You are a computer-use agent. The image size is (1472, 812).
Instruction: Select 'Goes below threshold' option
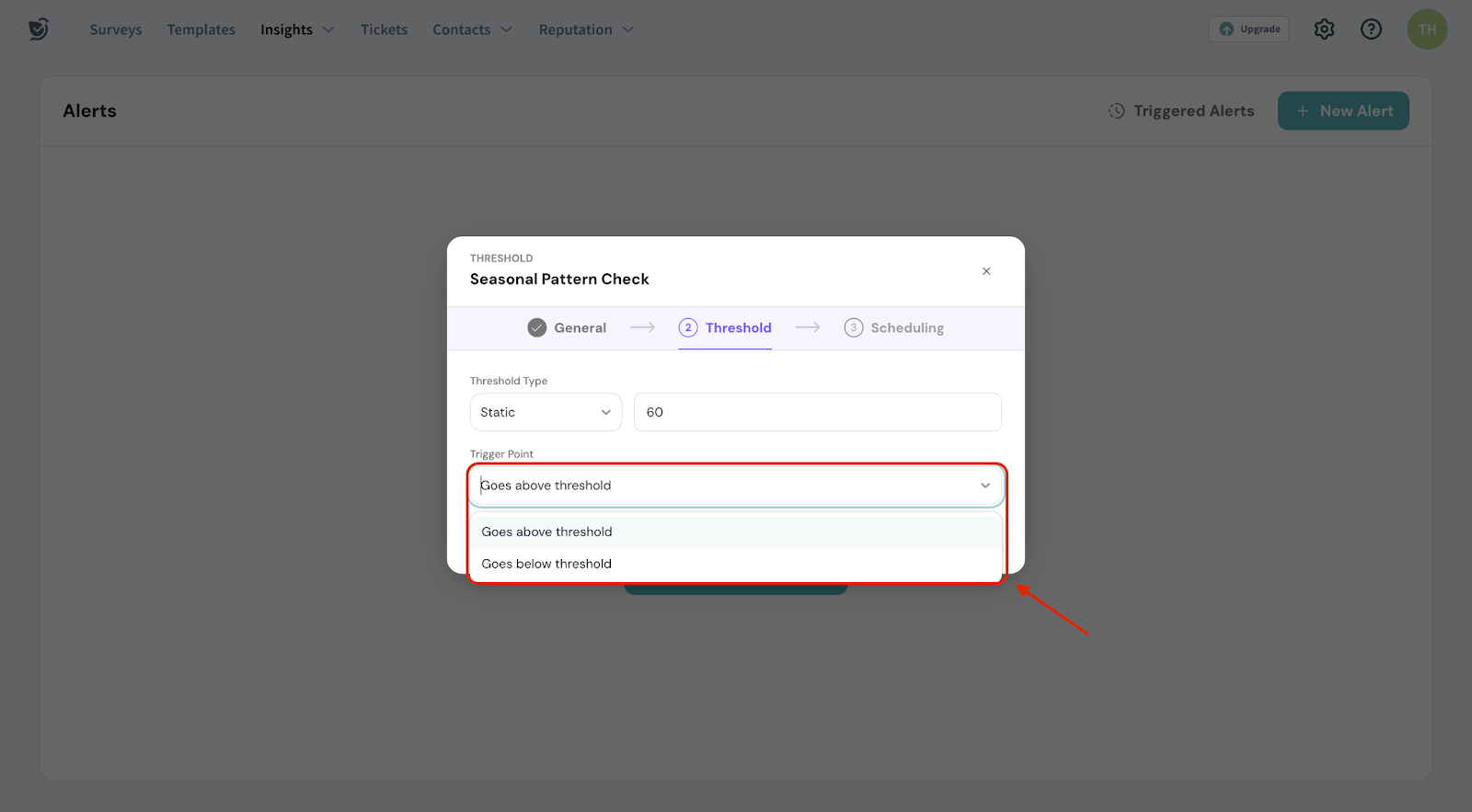pos(546,564)
